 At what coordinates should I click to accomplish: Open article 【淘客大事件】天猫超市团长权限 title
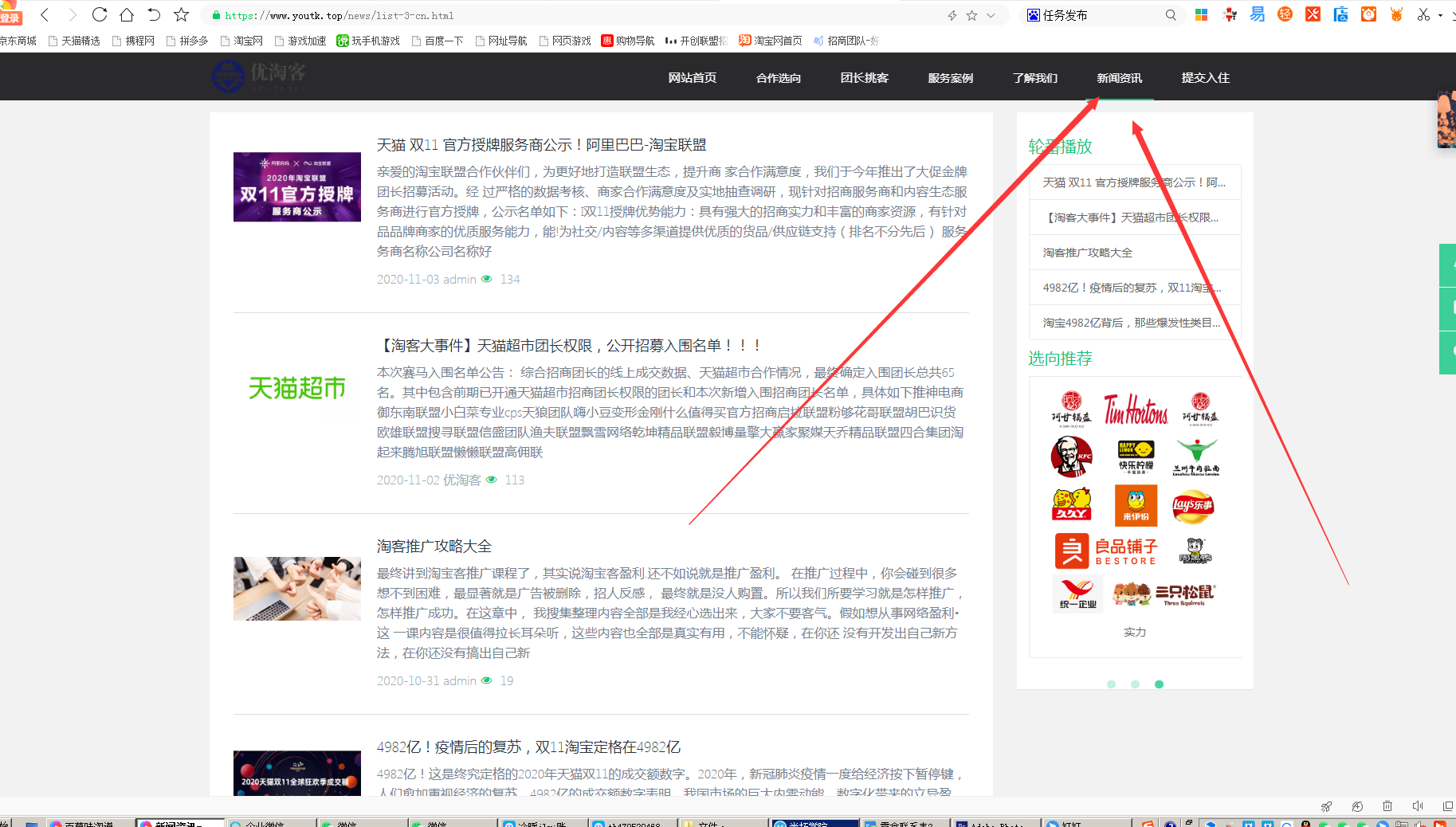571,346
